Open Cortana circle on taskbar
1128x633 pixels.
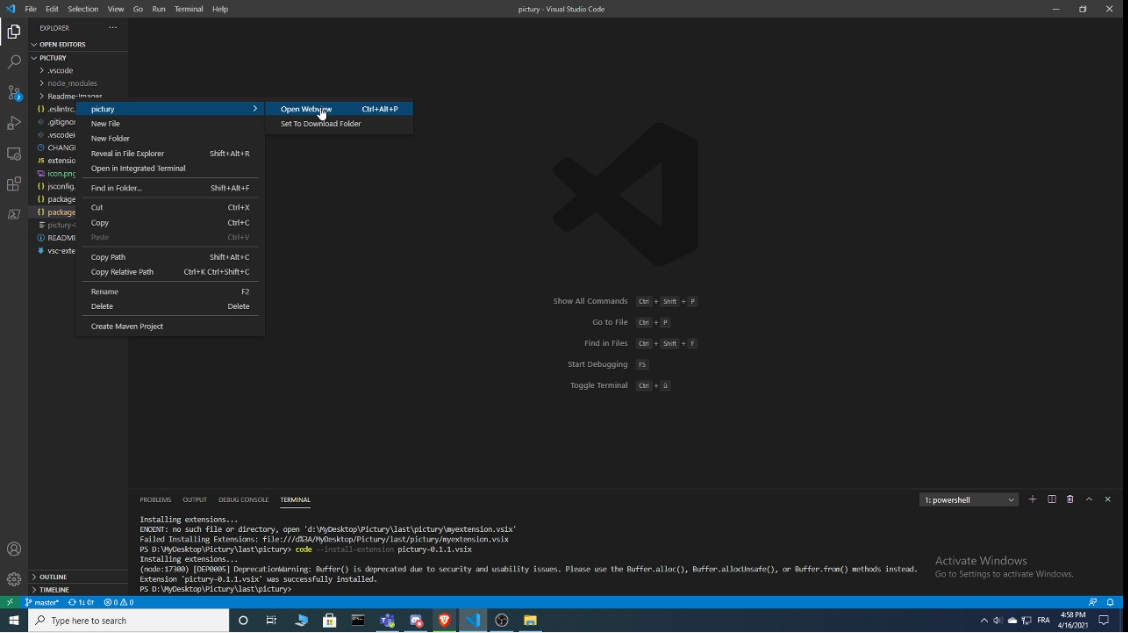(243, 620)
